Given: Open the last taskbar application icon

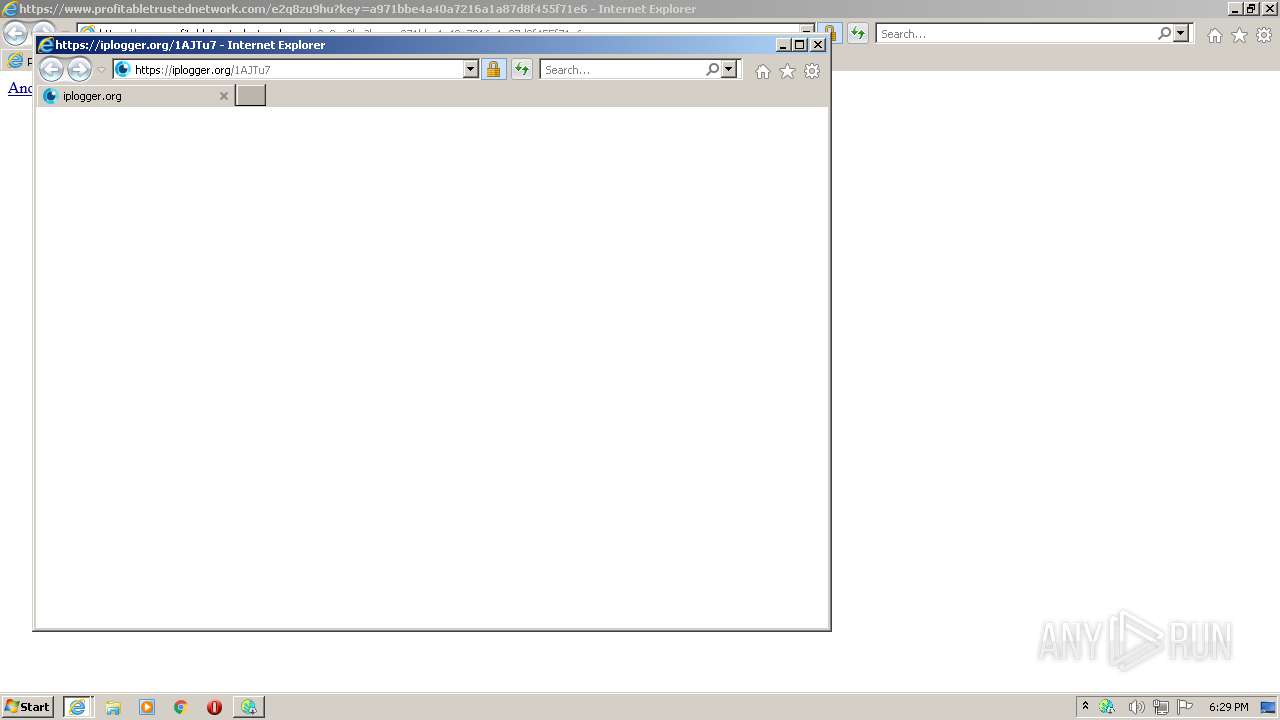Looking at the screenshot, I should 248,707.
